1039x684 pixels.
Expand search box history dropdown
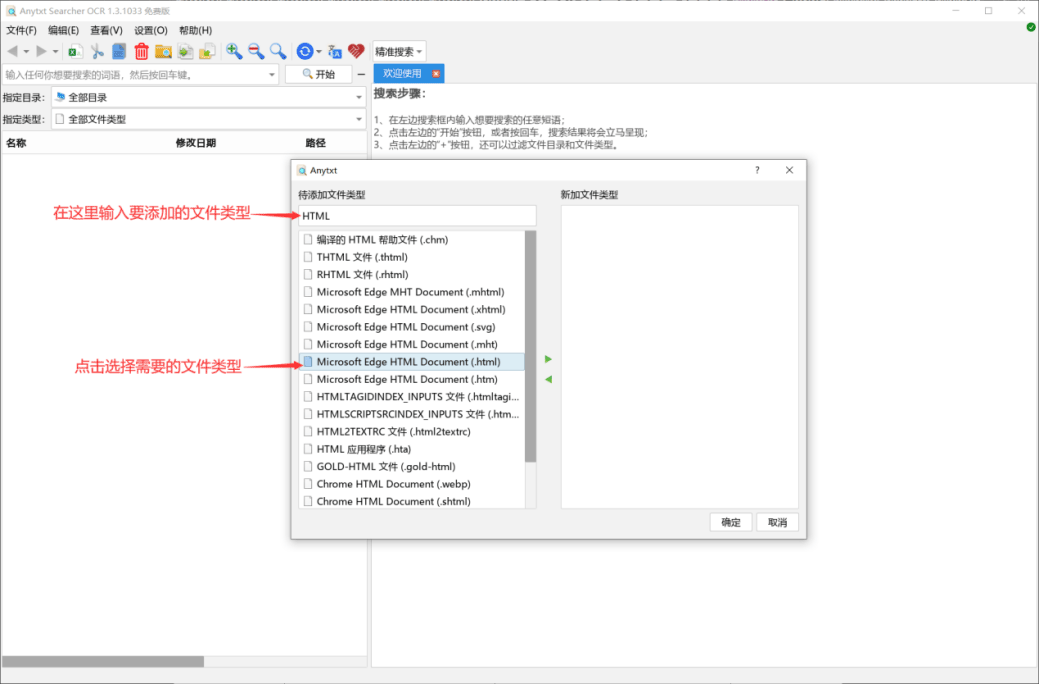272,75
